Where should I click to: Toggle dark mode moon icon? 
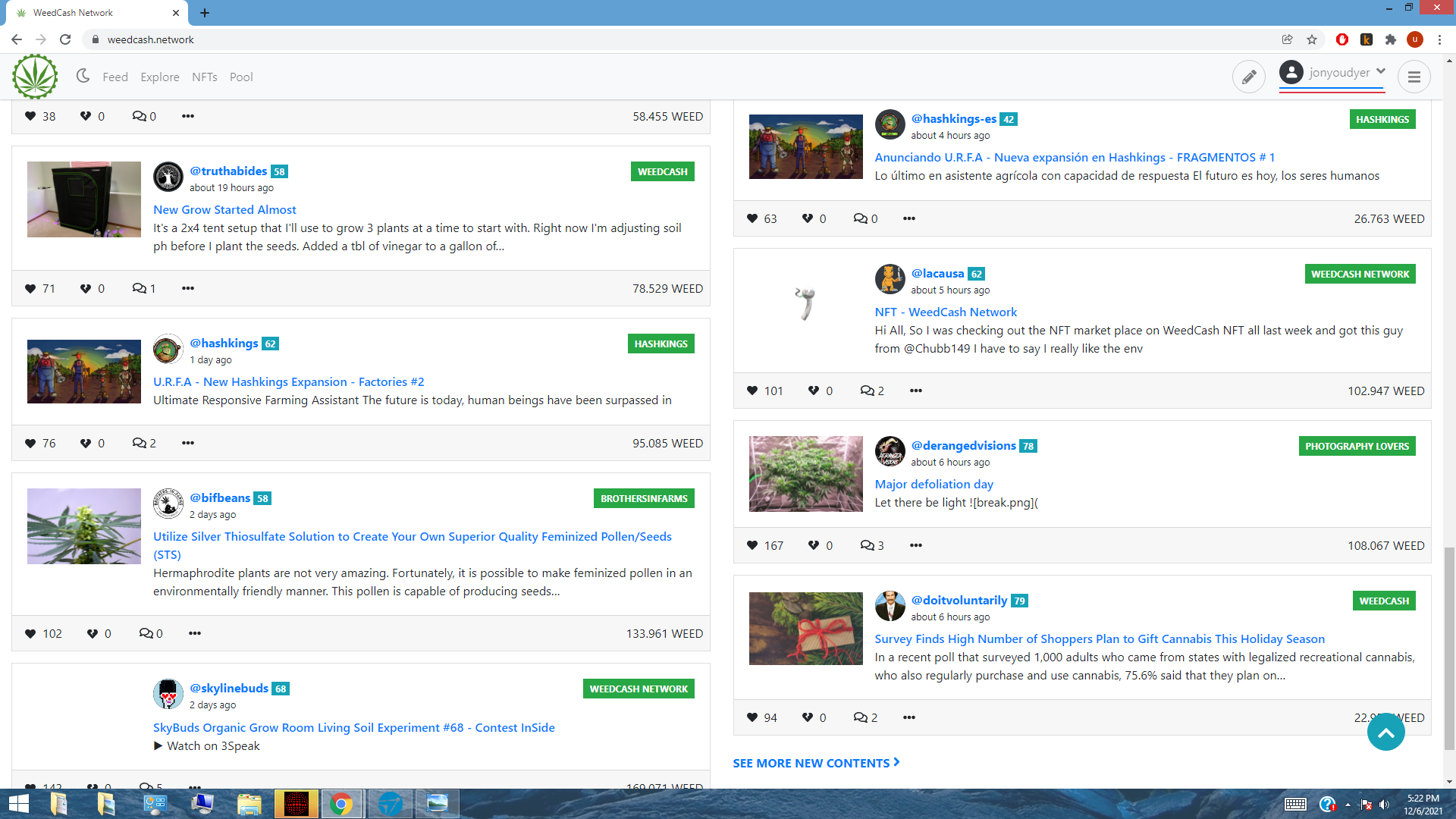point(83,76)
